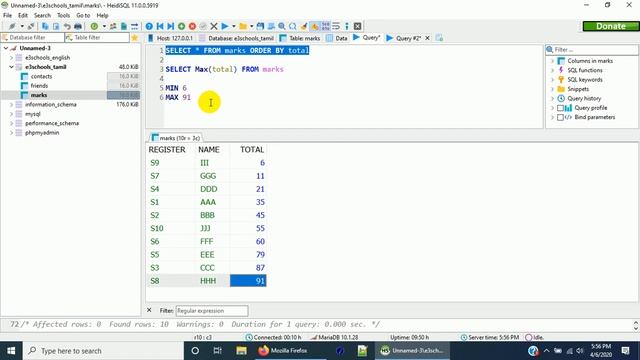
Task: Click the Table filter input field
Action: click(x=97, y=38)
